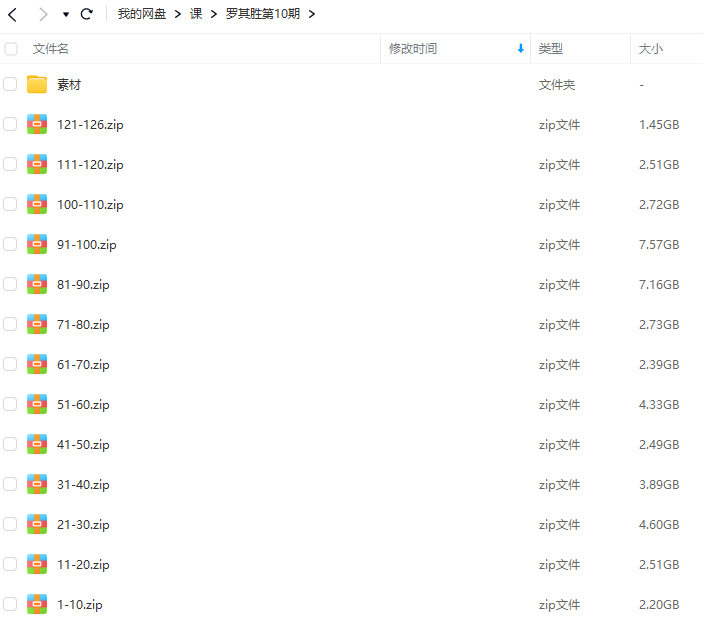This screenshot has width=703, height=625.
Task: Navigate to 课 in the breadcrumb path
Action: pos(196,14)
